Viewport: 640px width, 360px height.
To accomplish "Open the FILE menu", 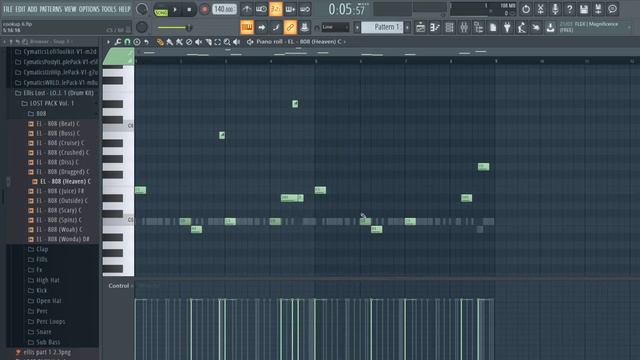I will pos(8,9).
